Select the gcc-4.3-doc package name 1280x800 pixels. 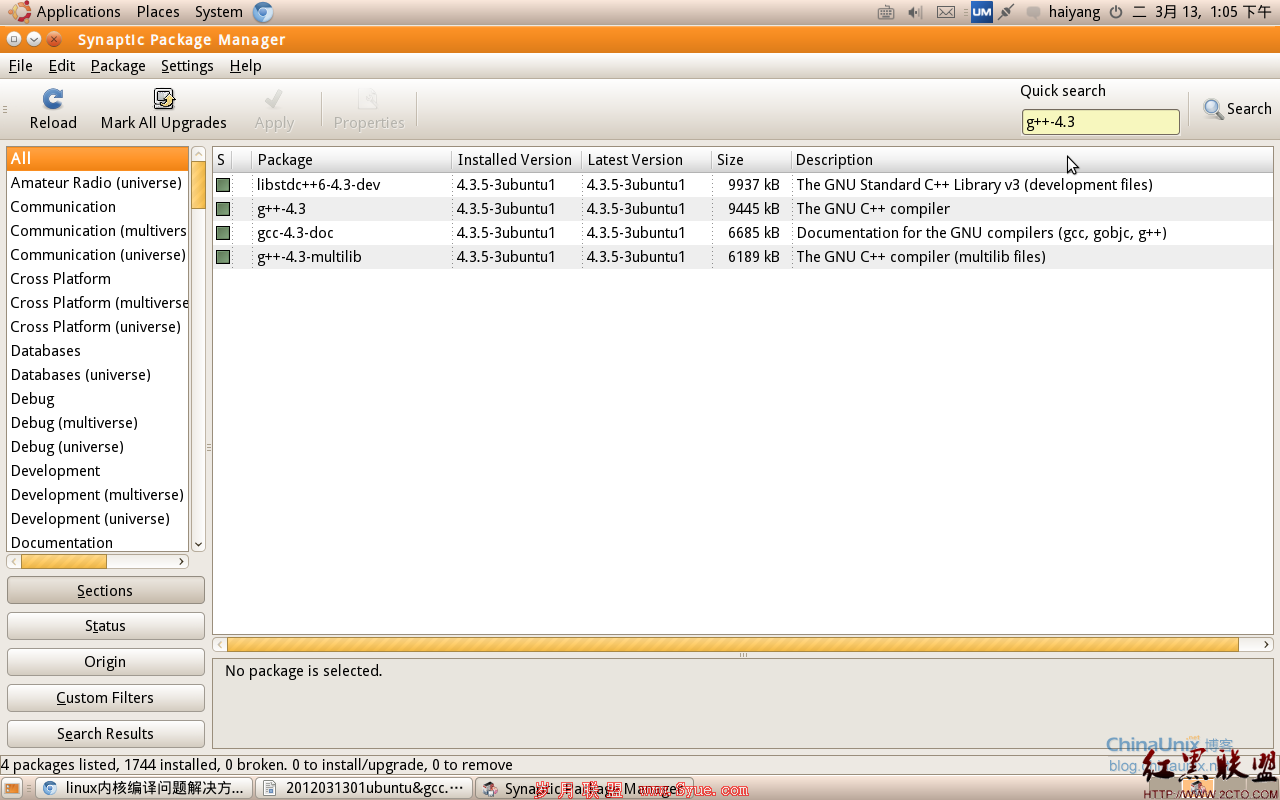[x=295, y=233]
